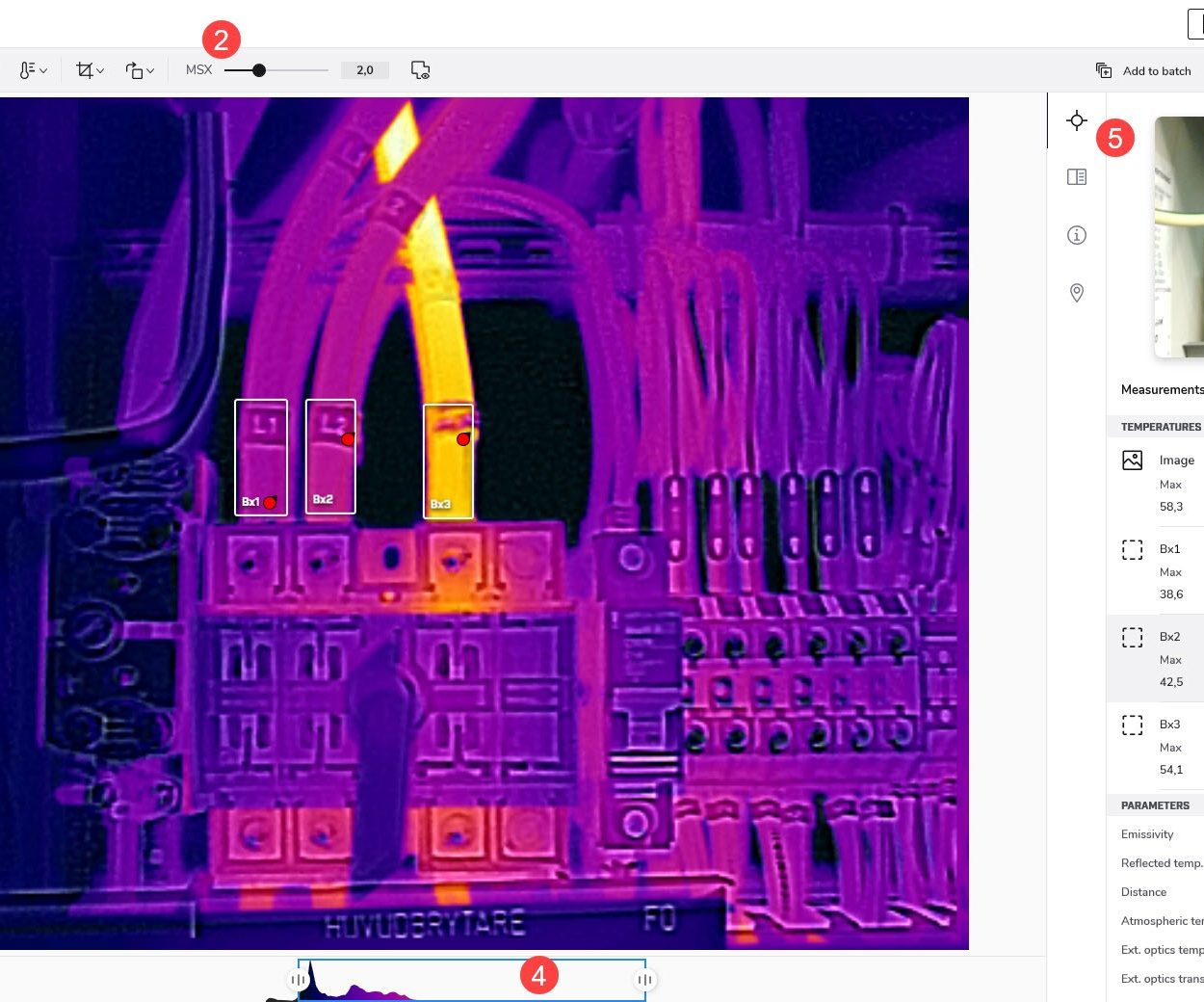Image resolution: width=1204 pixels, height=1002 pixels.
Task: Open the location pin tab
Action: click(x=1077, y=293)
